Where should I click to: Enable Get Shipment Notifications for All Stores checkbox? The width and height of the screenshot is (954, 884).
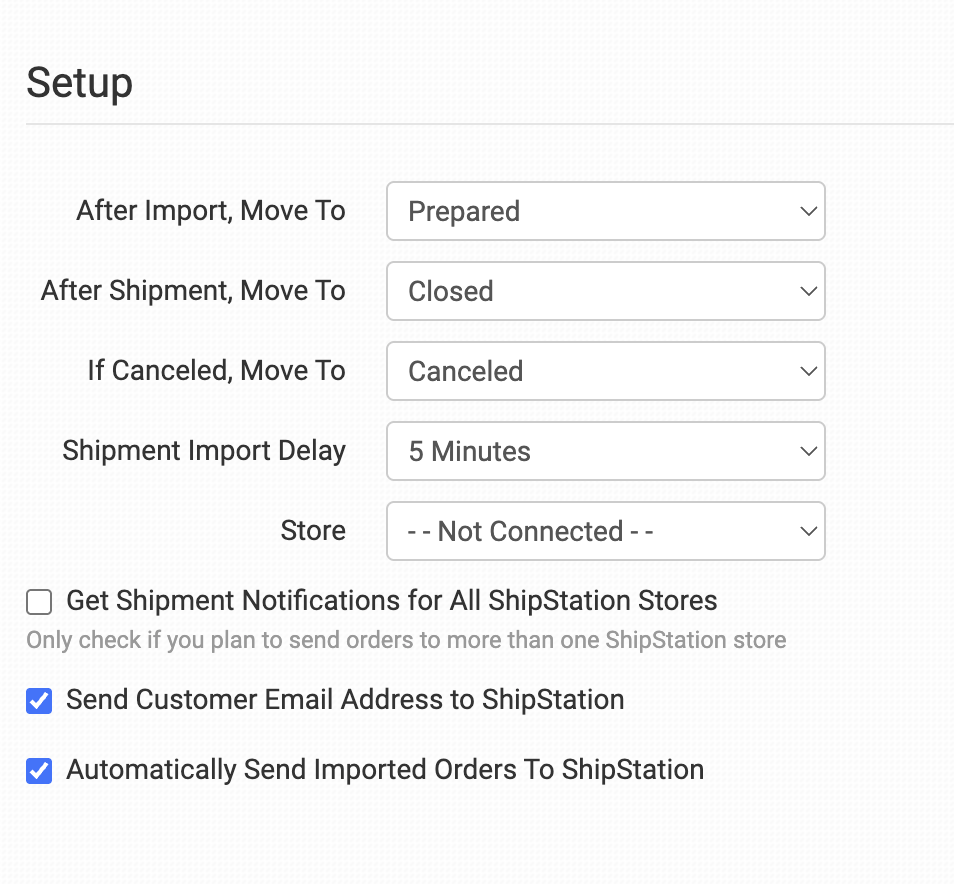click(x=39, y=602)
